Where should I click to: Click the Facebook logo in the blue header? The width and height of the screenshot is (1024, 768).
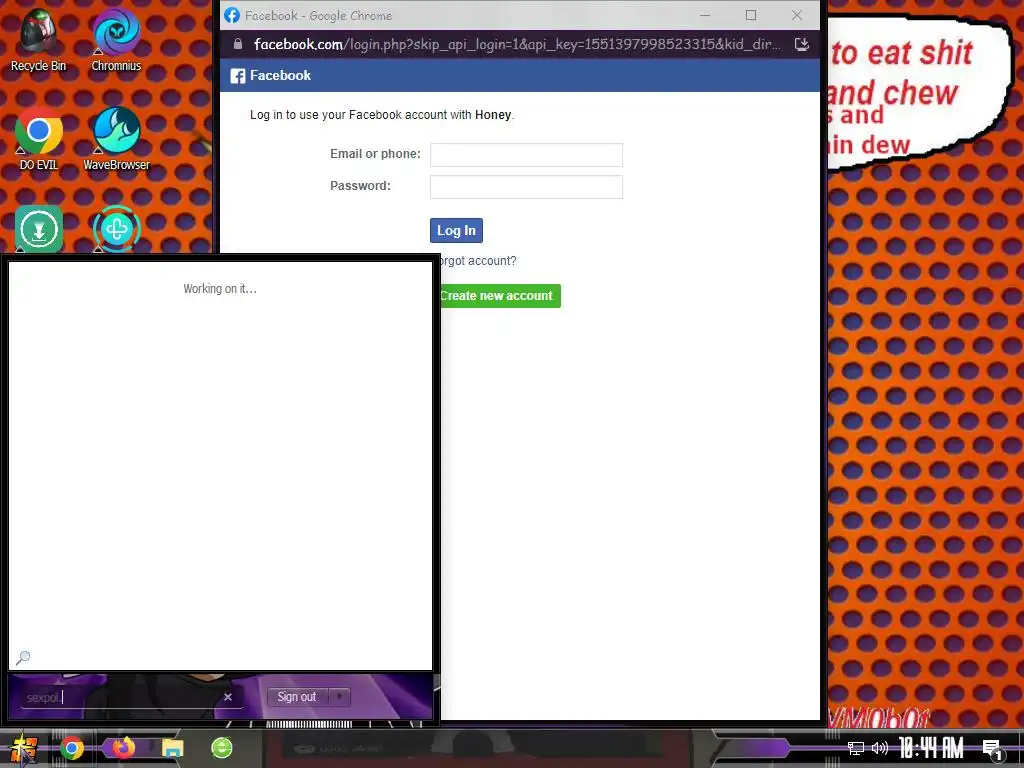238,76
